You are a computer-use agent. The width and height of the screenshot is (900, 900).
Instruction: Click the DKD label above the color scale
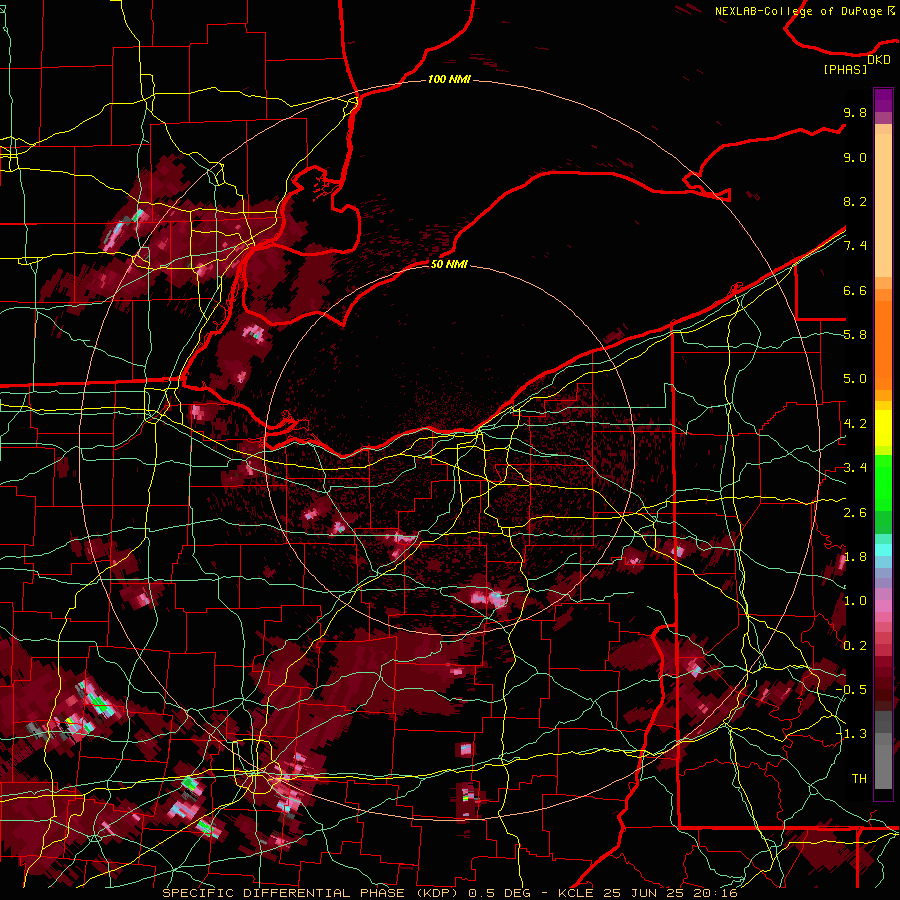point(879,59)
